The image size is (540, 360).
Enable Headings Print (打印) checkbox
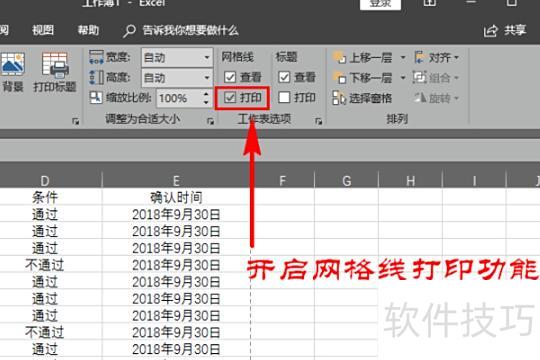[x=284, y=97]
